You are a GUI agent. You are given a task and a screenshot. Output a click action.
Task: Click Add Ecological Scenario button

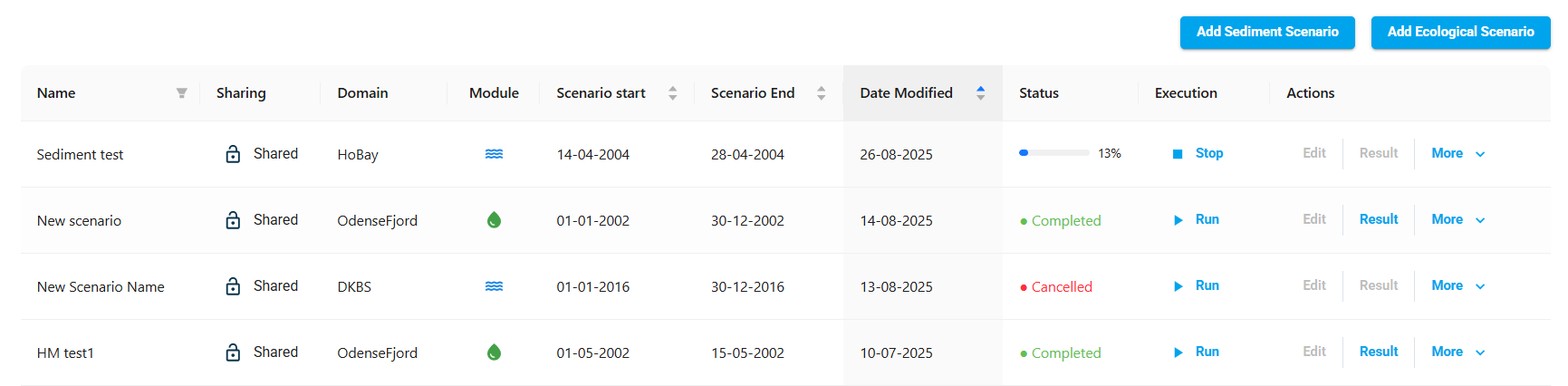tap(1460, 33)
